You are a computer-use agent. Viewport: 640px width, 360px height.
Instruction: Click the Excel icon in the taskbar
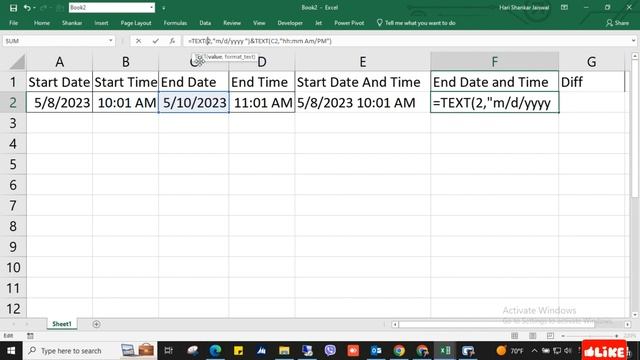point(445,351)
